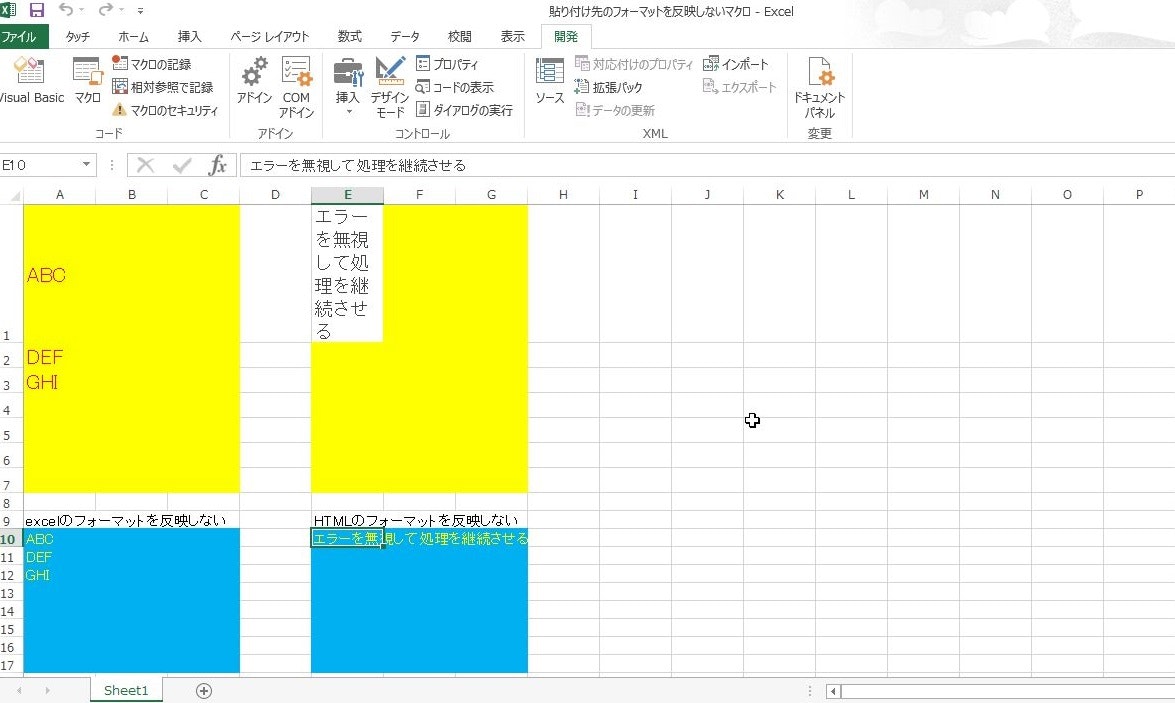Switch to the Data (データ) tab
This screenshot has width=1175, height=703.
coord(405,36)
